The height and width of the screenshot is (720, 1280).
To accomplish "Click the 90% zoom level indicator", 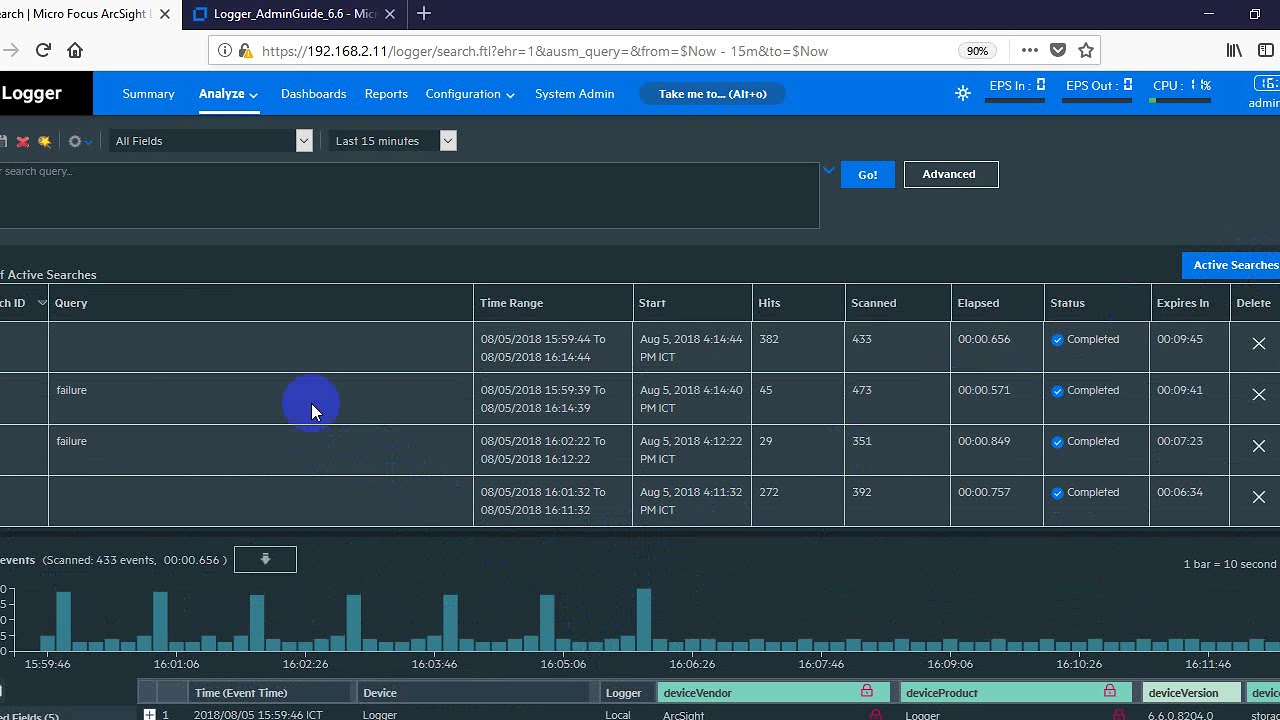I will [977, 50].
